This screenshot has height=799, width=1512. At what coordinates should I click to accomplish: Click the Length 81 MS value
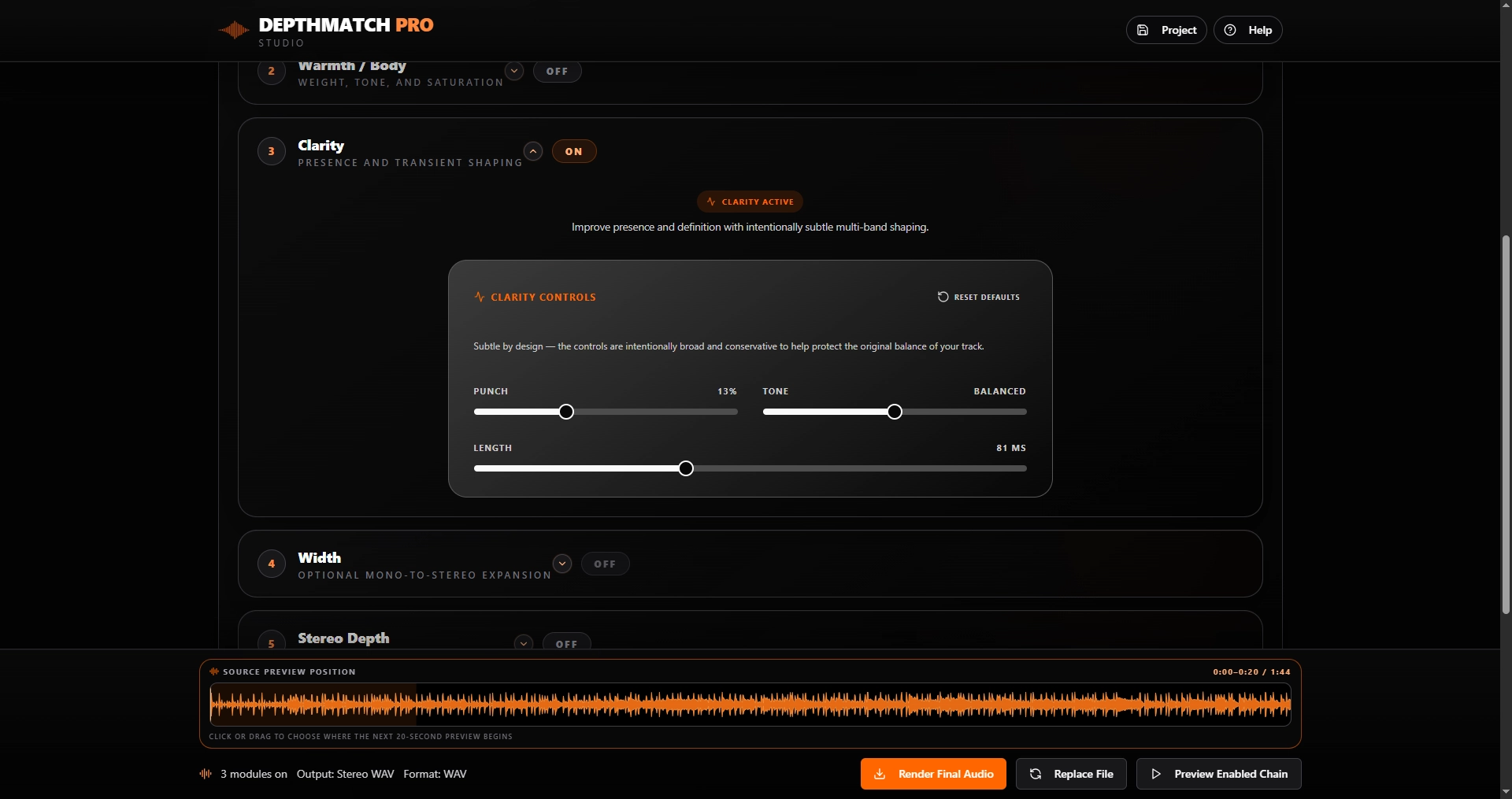[x=1011, y=448]
